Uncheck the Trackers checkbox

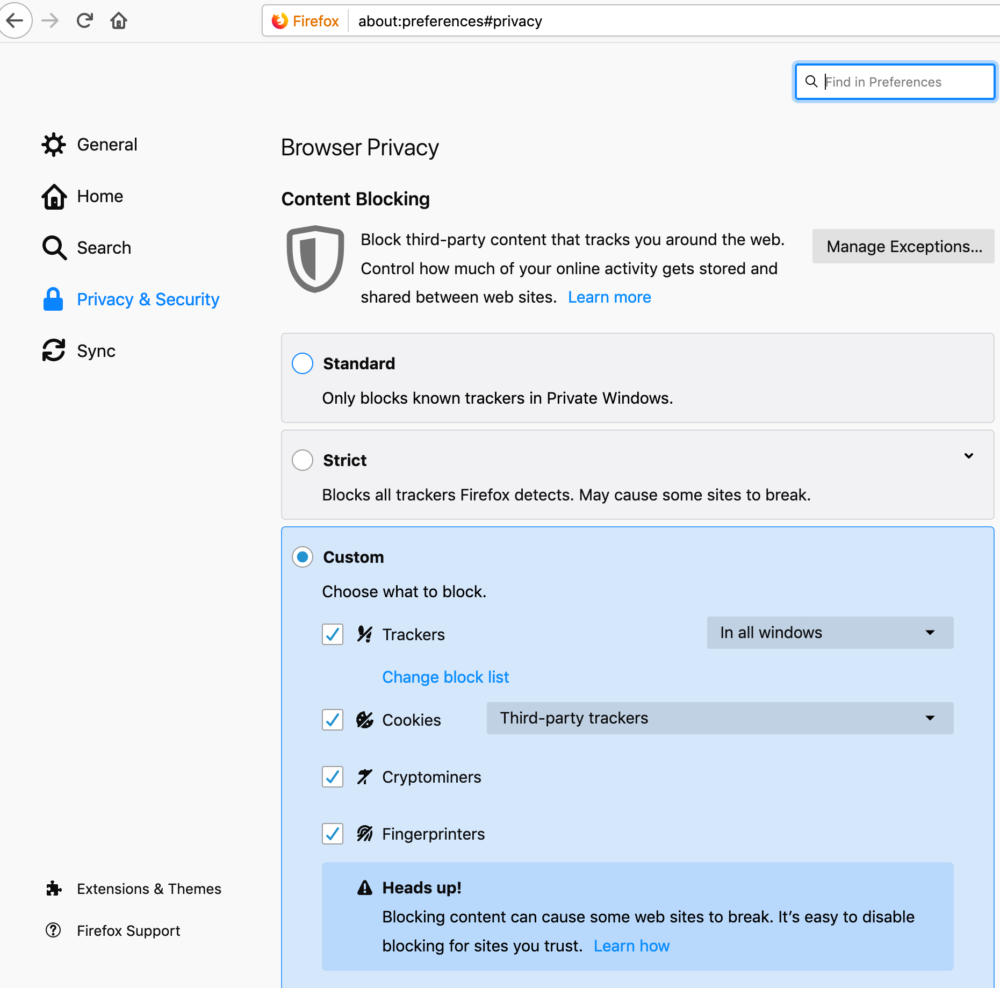(332, 634)
